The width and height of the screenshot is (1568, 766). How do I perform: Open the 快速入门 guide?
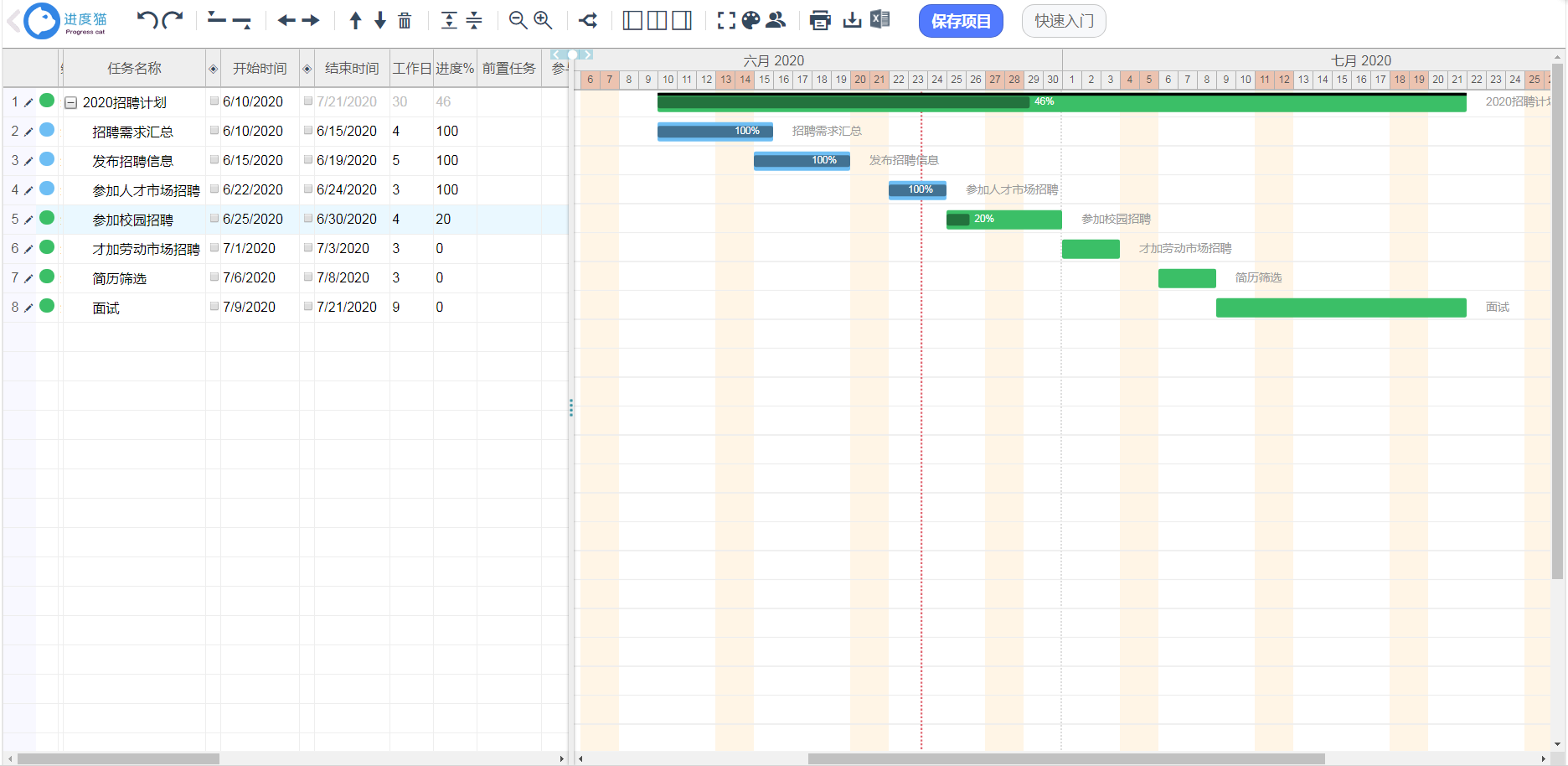point(1063,21)
